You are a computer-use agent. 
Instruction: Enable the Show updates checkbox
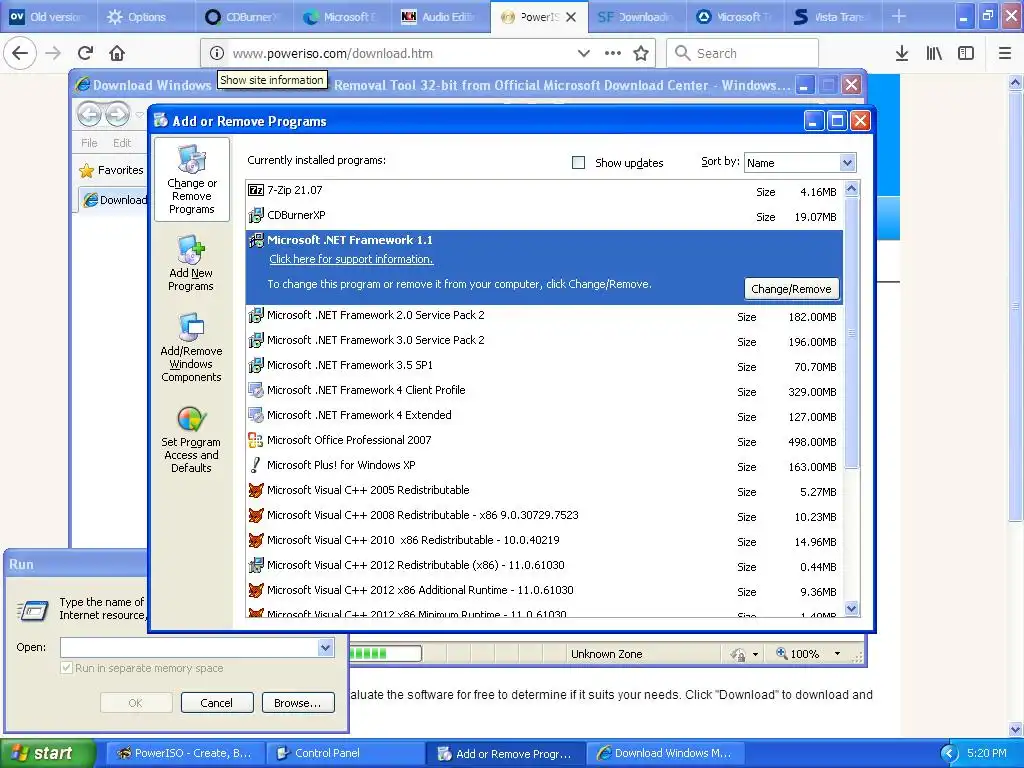click(x=579, y=163)
